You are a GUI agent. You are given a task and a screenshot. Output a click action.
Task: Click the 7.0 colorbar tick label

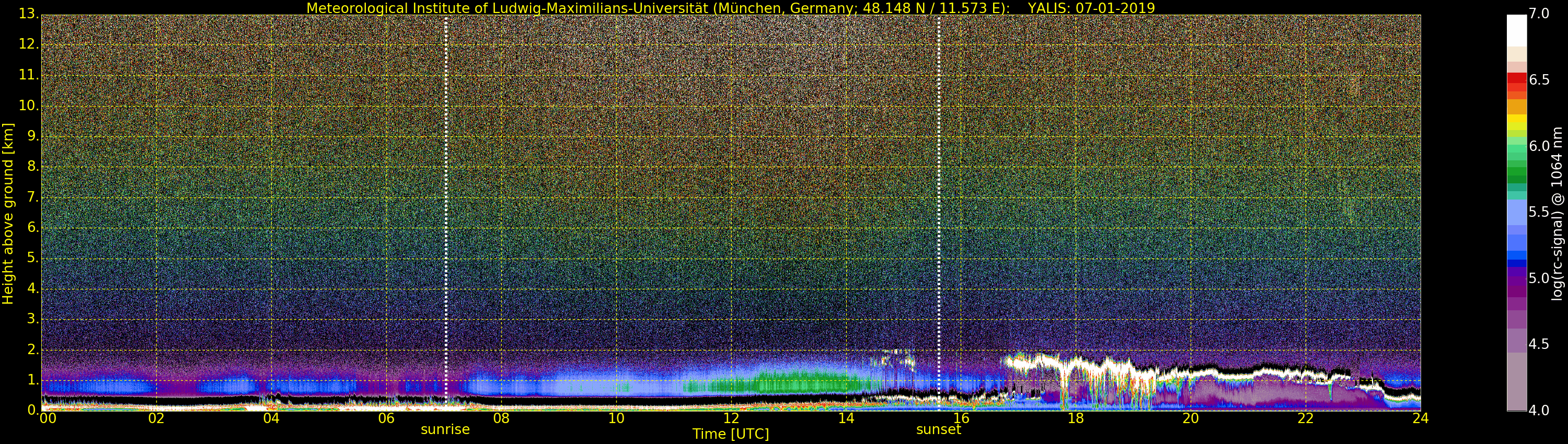[1539, 14]
